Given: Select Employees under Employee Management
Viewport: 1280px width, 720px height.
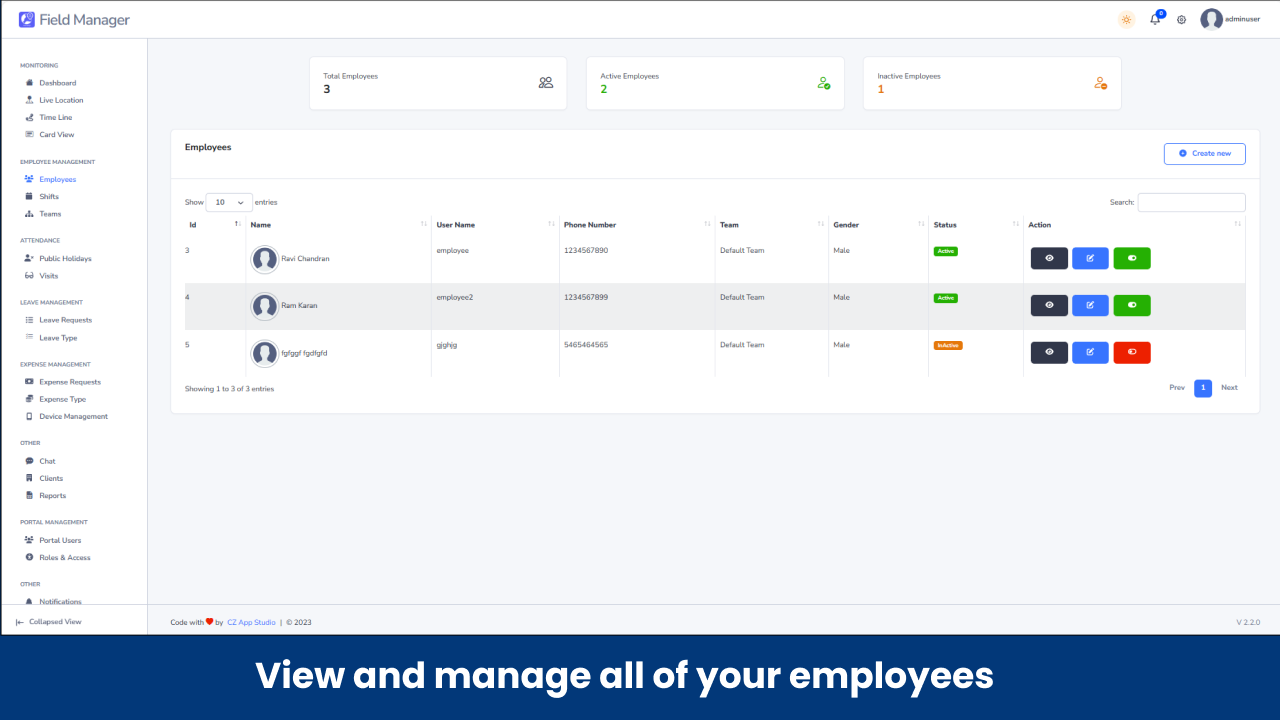Looking at the screenshot, I should pos(59,178).
